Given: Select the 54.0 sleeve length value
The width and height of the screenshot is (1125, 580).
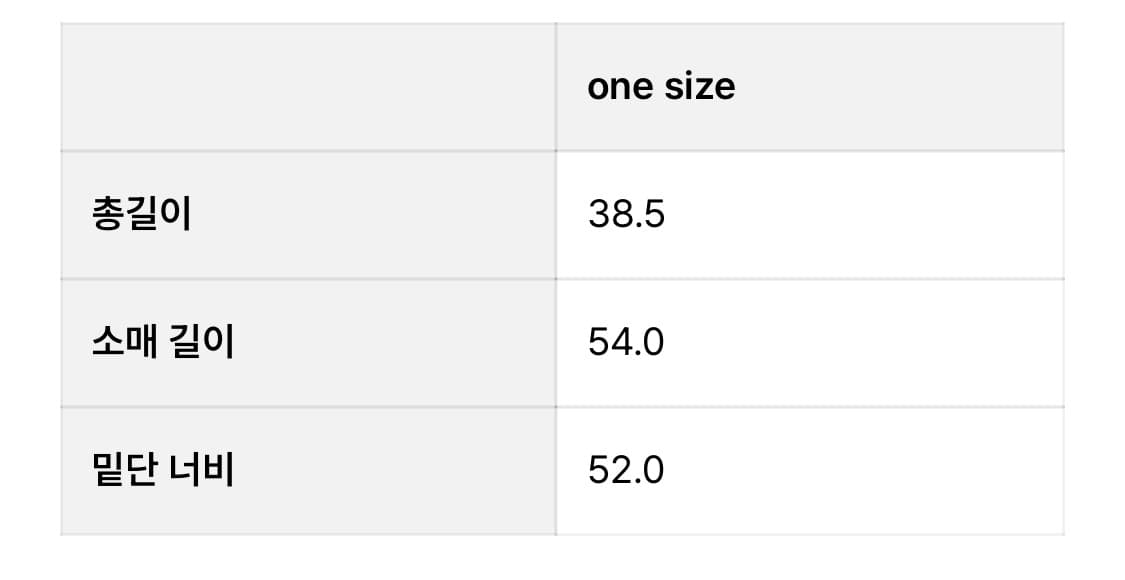Looking at the screenshot, I should [x=626, y=343].
